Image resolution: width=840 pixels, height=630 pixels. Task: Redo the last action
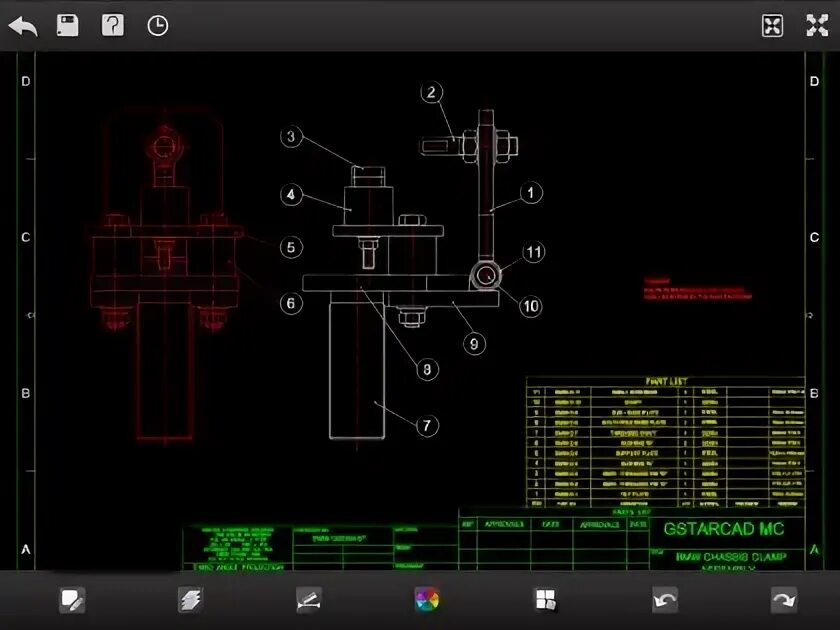coord(784,600)
